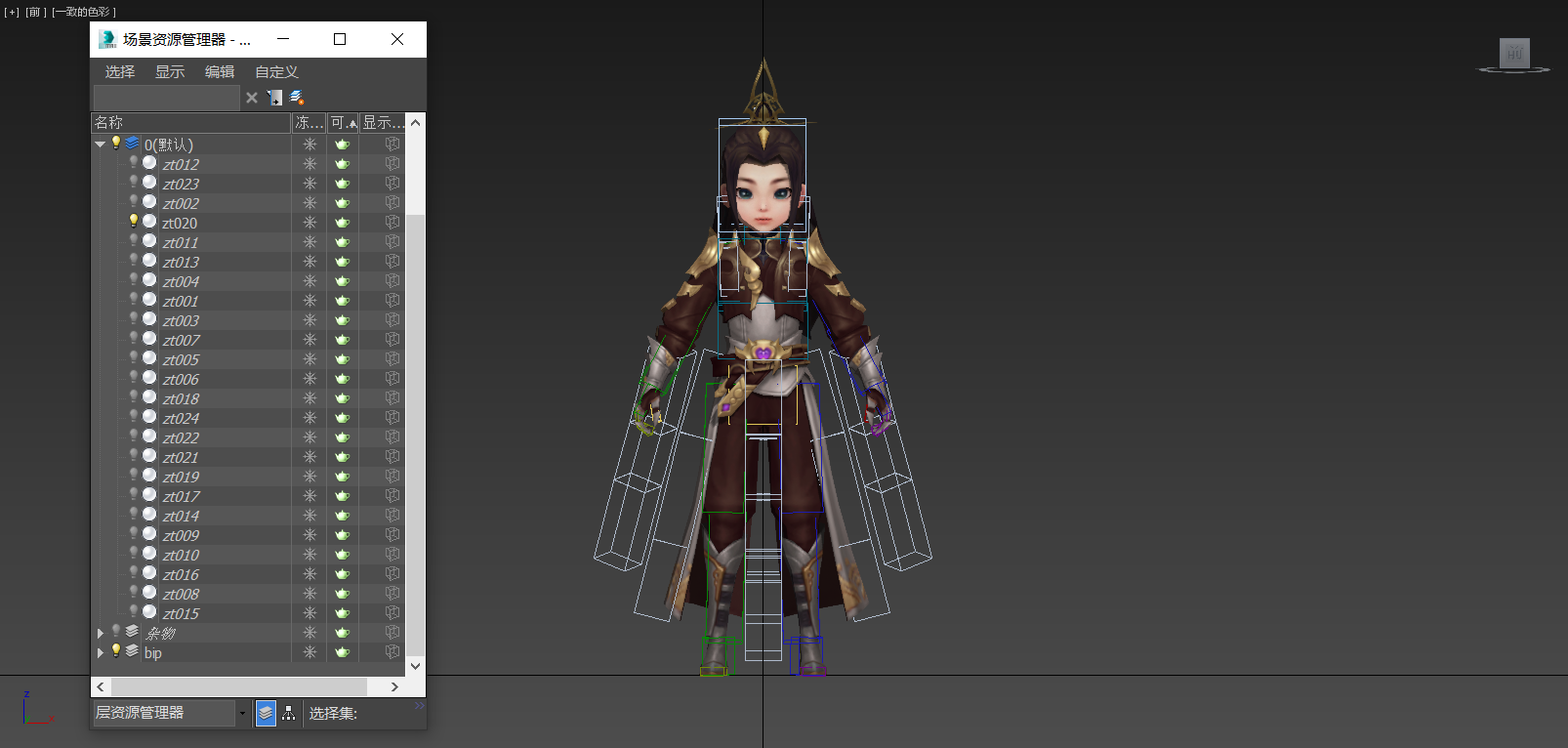1568x748 pixels.
Task: Click the renderable teapot icon for zt020
Action: pyautogui.click(x=343, y=223)
